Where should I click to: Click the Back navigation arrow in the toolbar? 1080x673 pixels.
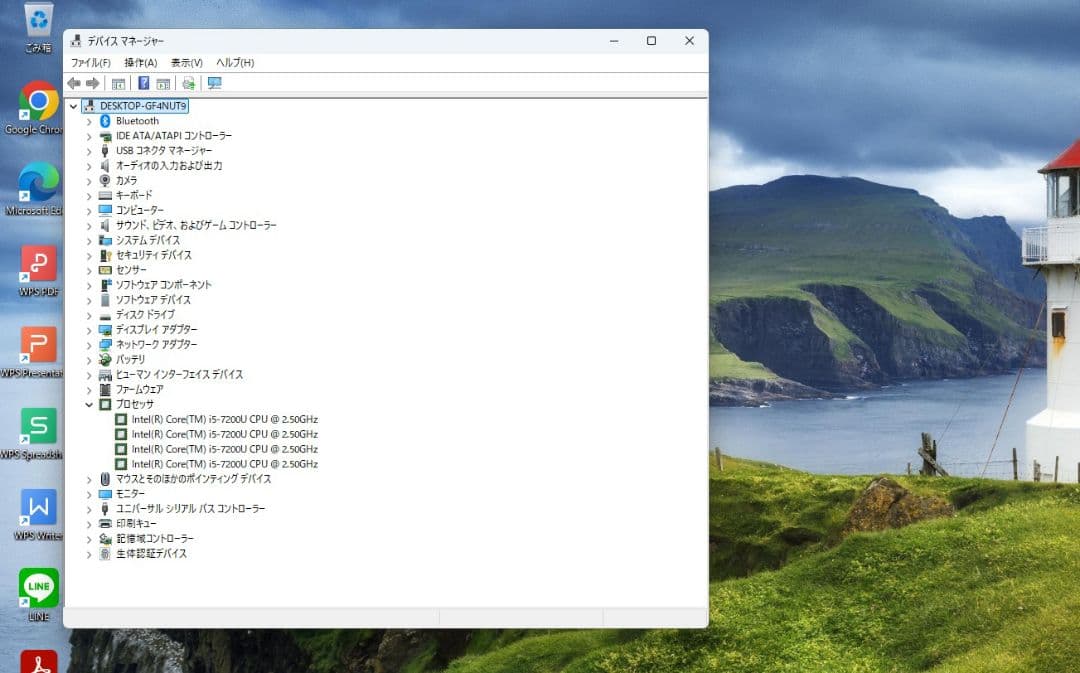[x=75, y=83]
